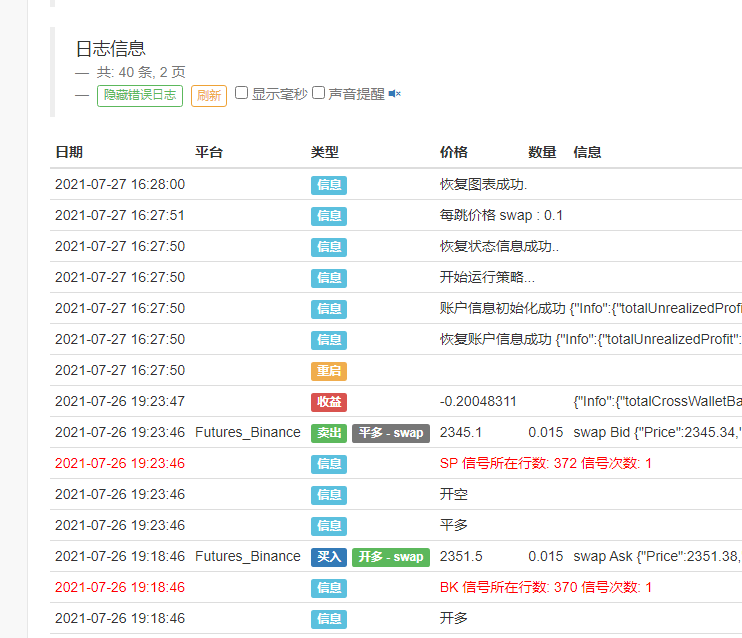The image size is (742, 638).
Task: Click 信息 badge beside 开始运行策略
Action: click(328, 278)
